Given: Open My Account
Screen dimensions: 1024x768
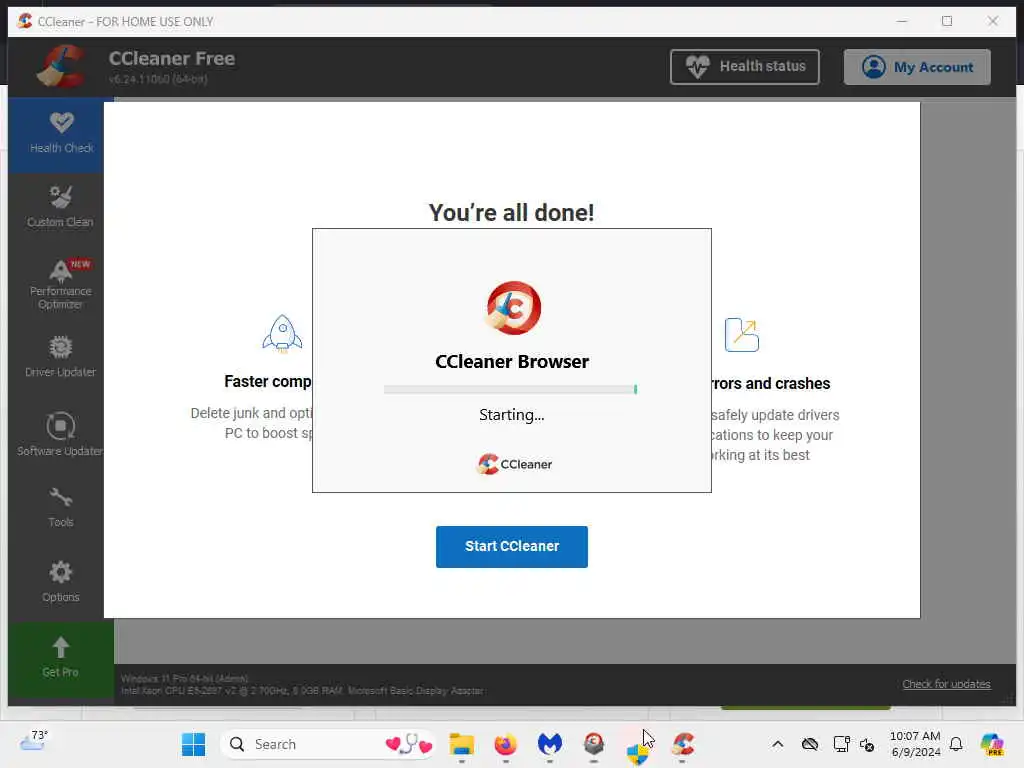Looking at the screenshot, I should tap(917, 67).
